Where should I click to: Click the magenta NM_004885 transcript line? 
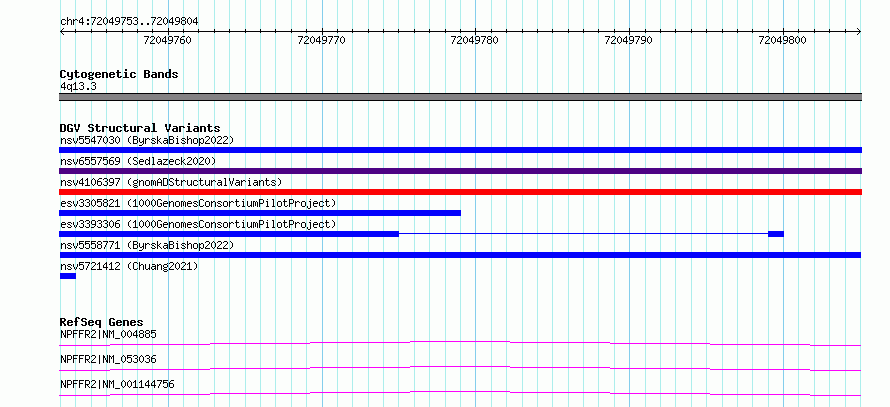(460, 343)
